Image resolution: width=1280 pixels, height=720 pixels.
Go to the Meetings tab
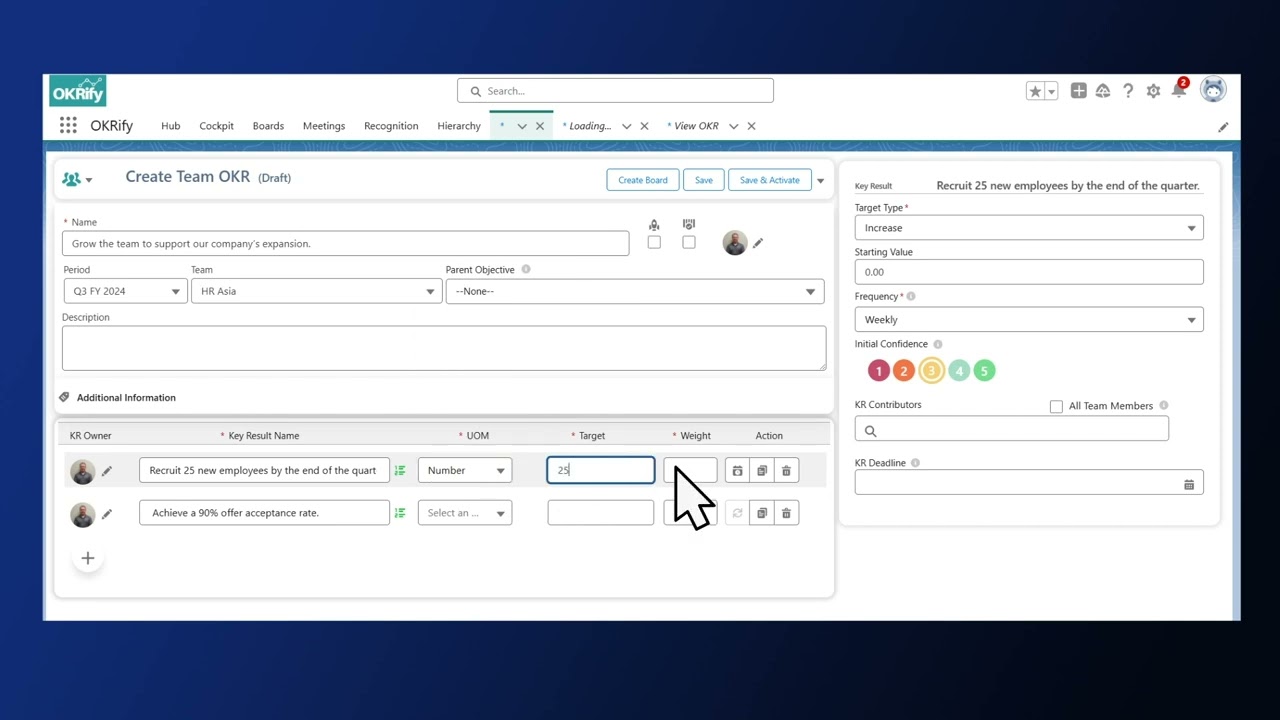(324, 126)
